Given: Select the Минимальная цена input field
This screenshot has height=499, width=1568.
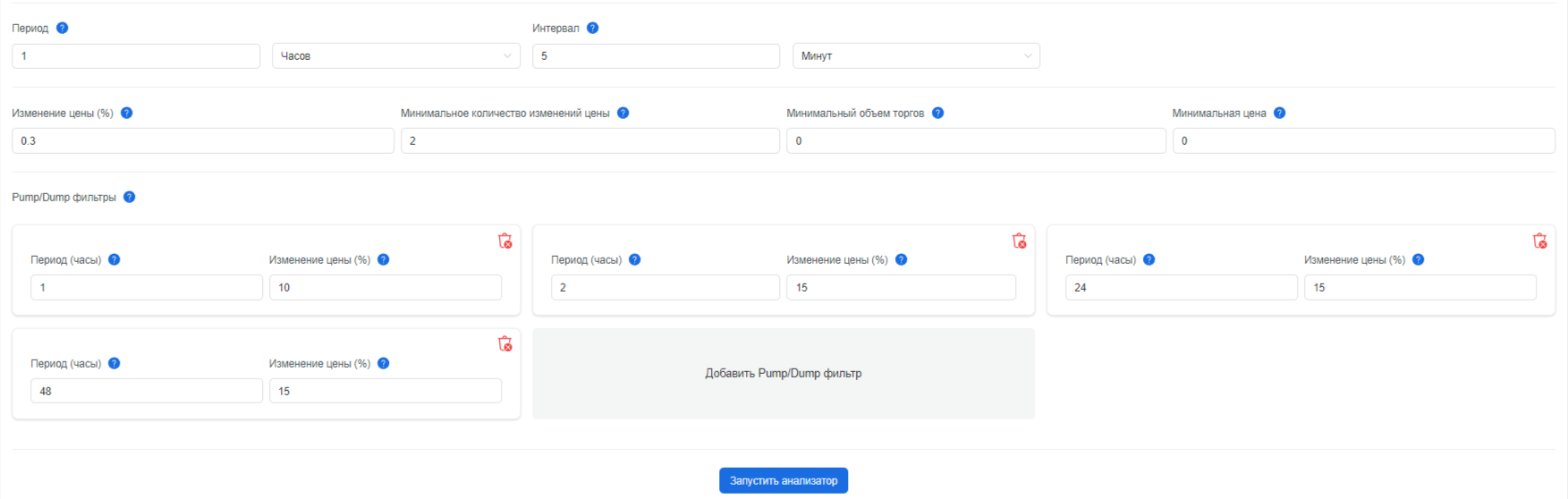Looking at the screenshot, I should (x=1364, y=140).
